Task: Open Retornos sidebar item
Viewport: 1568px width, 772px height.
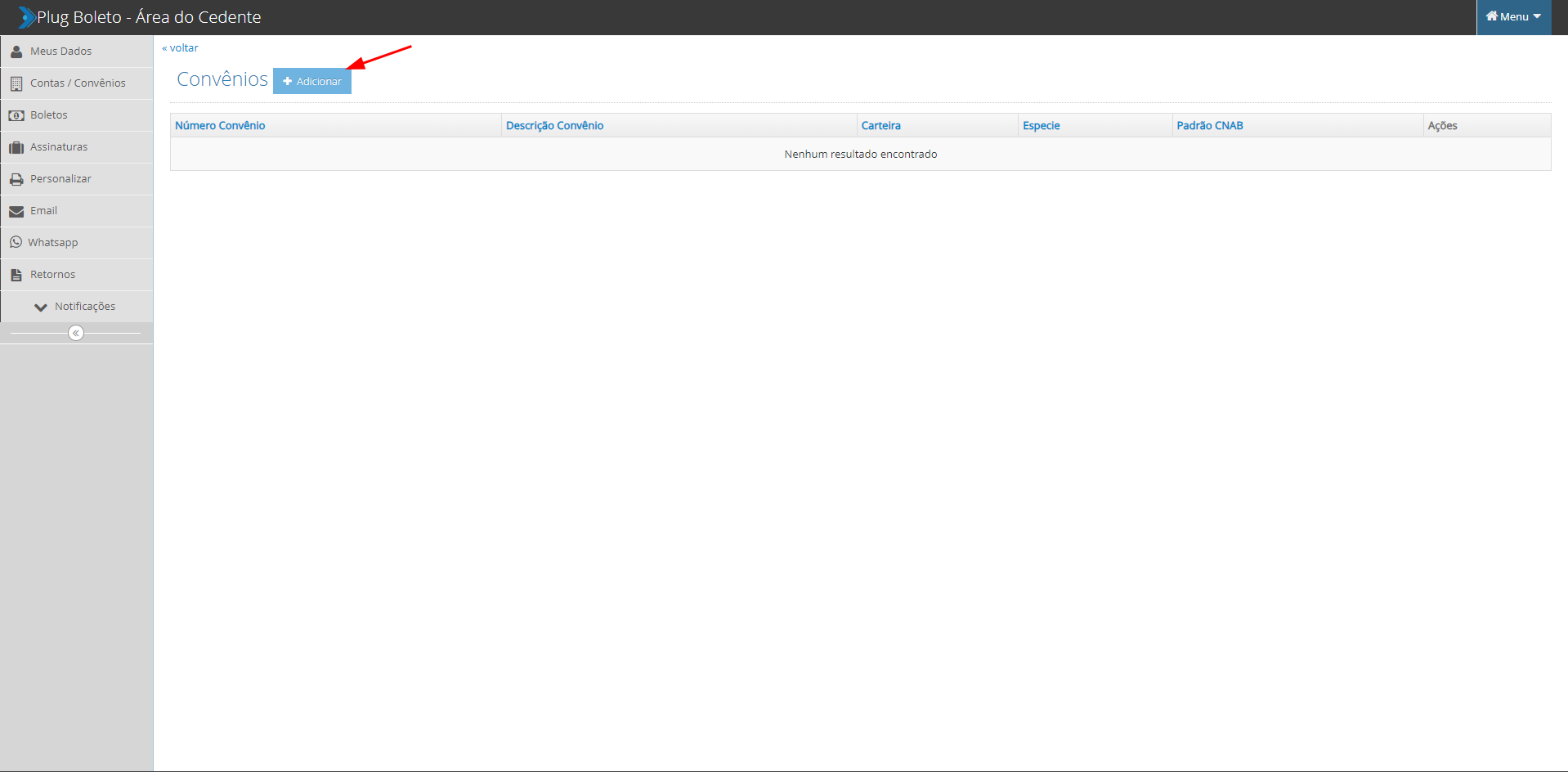Action: [77, 275]
